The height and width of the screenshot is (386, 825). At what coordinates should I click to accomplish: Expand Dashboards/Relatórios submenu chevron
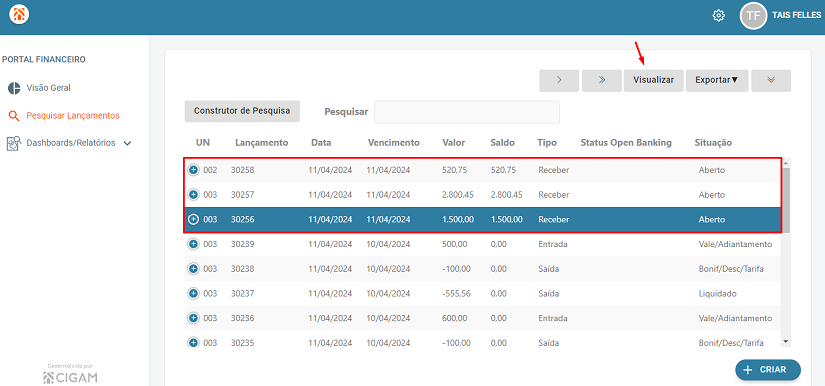[127, 144]
